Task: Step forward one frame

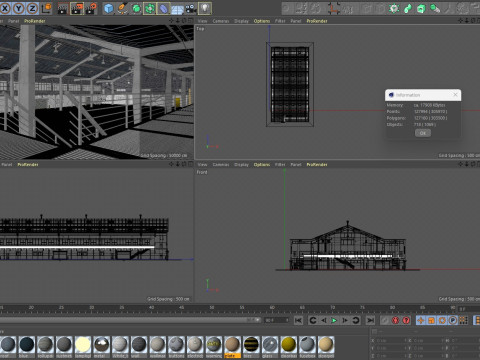Action: tap(345, 320)
